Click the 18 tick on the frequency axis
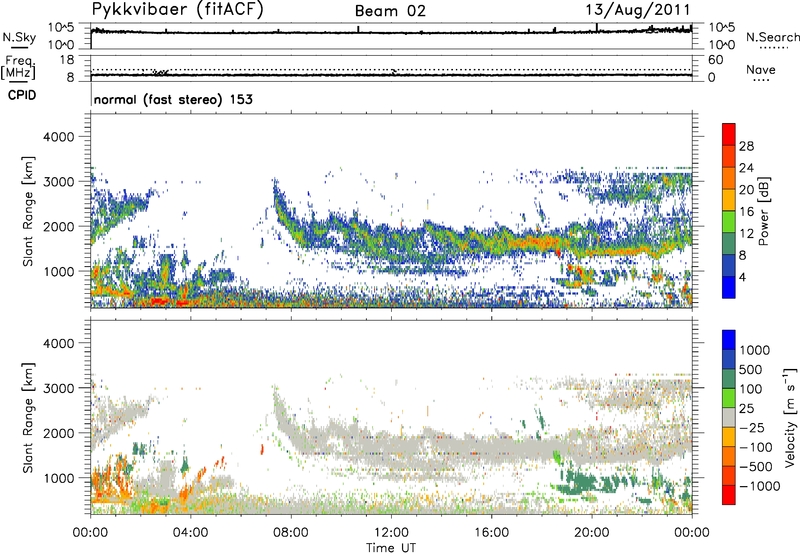800x554 pixels. (67, 60)
